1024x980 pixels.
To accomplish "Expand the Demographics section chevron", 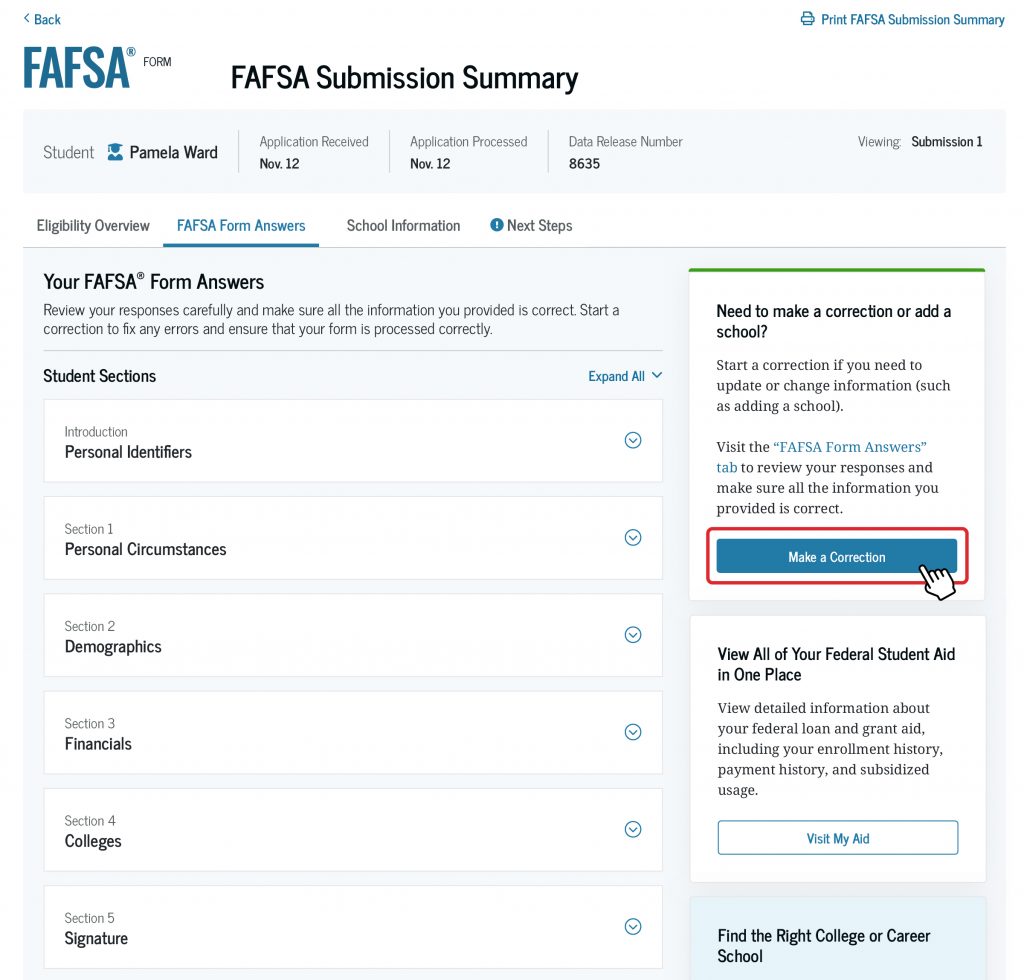I will click(632, 634).
